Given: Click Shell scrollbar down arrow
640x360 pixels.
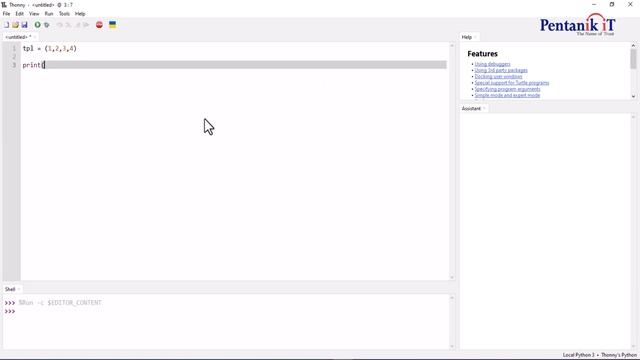Looking at the screenshot, I should point(452,346).
